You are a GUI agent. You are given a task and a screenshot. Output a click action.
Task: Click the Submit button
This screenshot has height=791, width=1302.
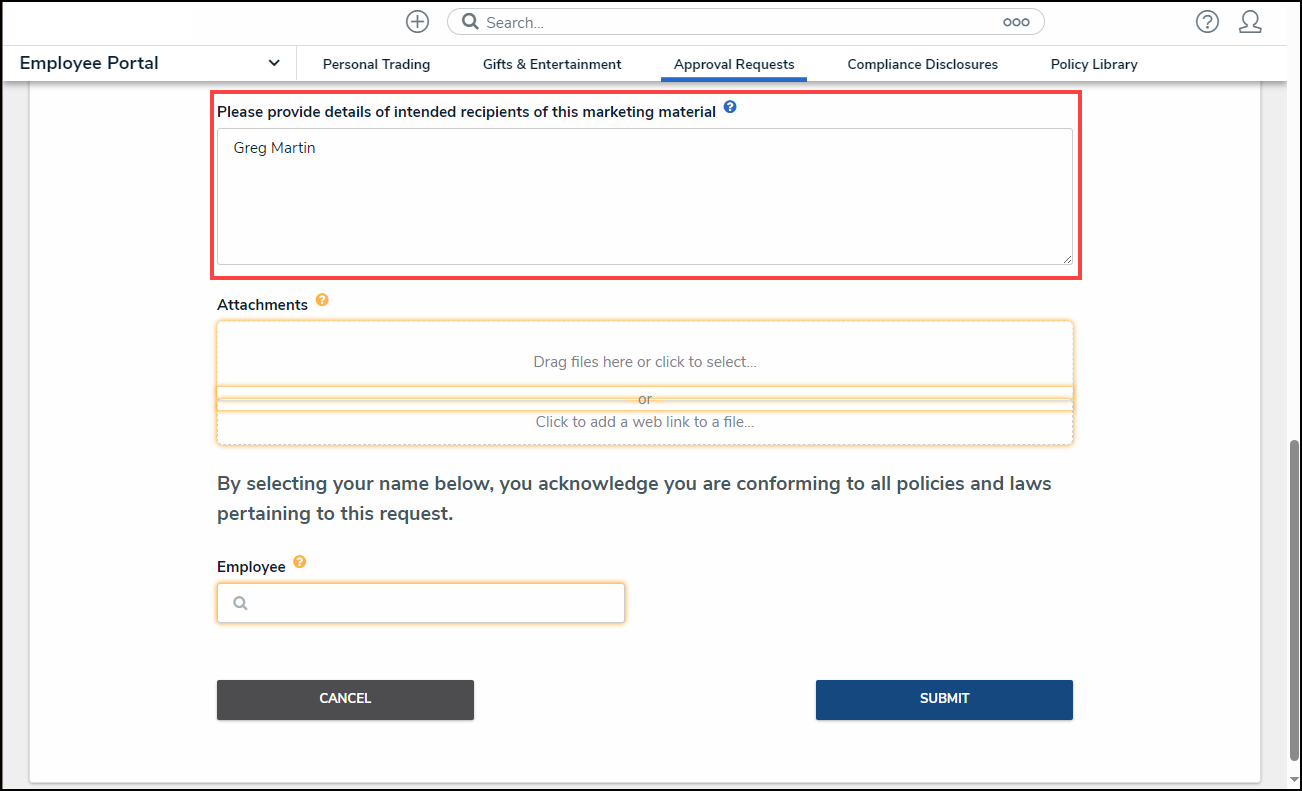(944, 699)
